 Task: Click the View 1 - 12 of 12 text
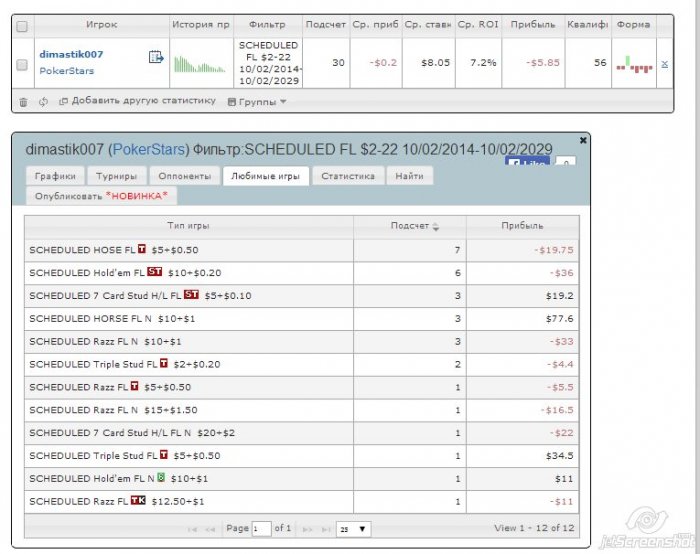534,528
